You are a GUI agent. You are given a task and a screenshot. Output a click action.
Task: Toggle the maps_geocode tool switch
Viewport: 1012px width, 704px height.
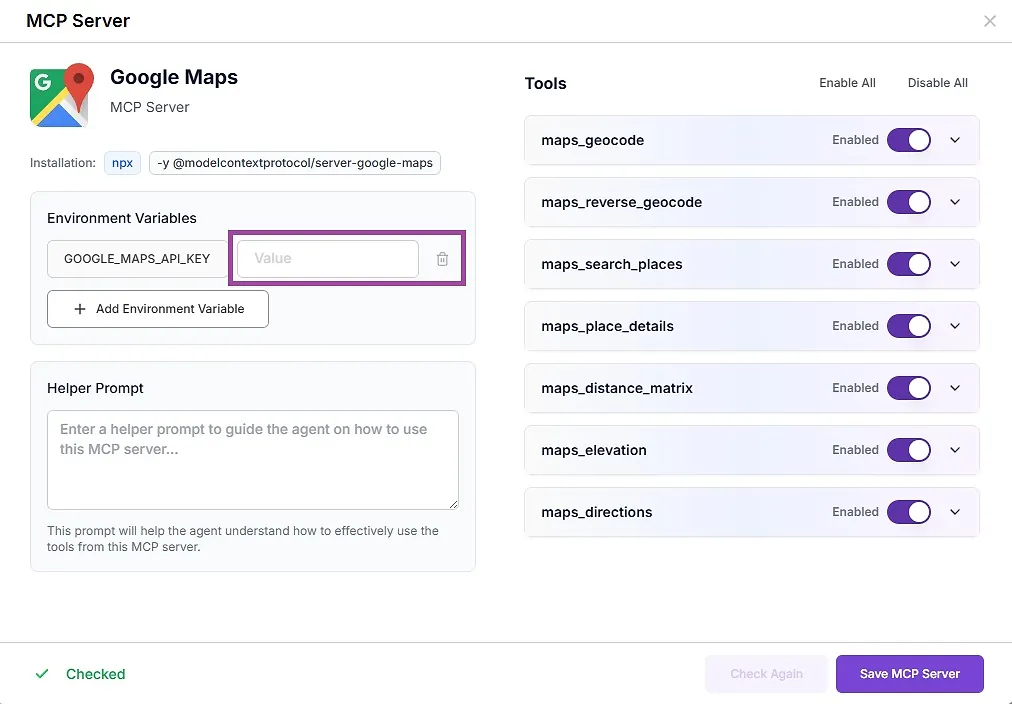coord(909,140)
